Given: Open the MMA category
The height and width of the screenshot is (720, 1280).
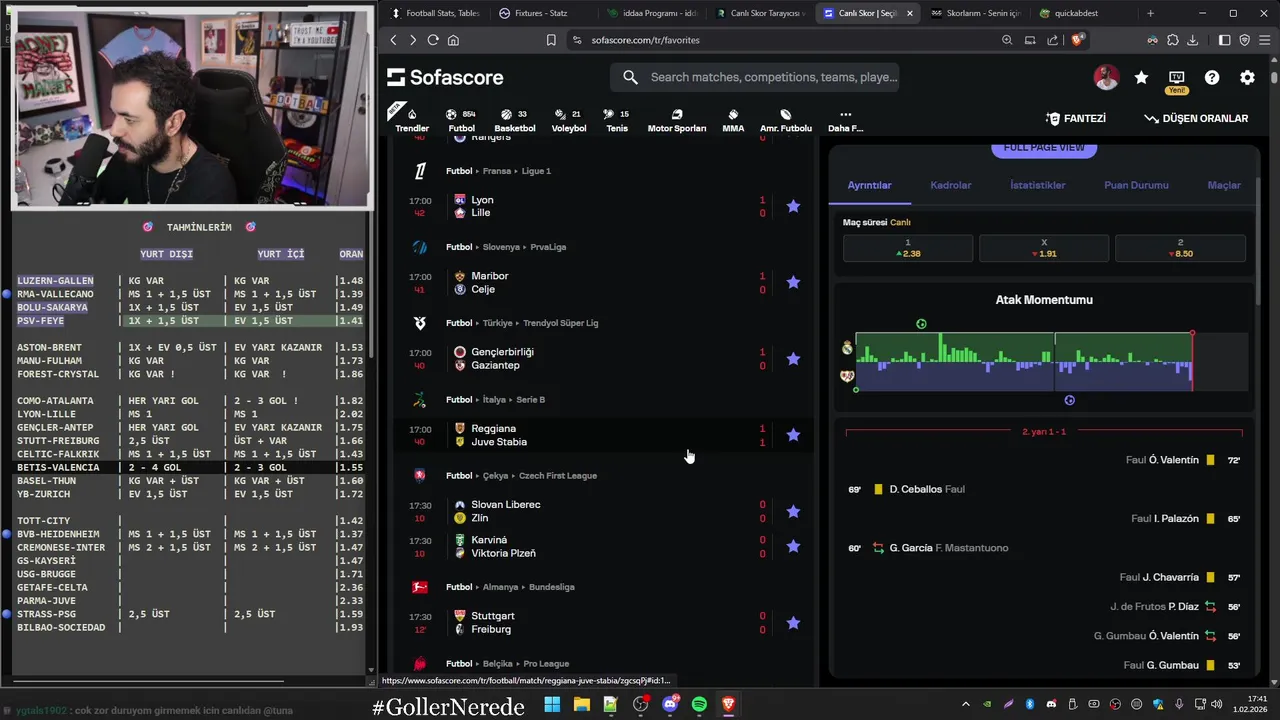Looking at the screenshot, I should click(733, 120).
